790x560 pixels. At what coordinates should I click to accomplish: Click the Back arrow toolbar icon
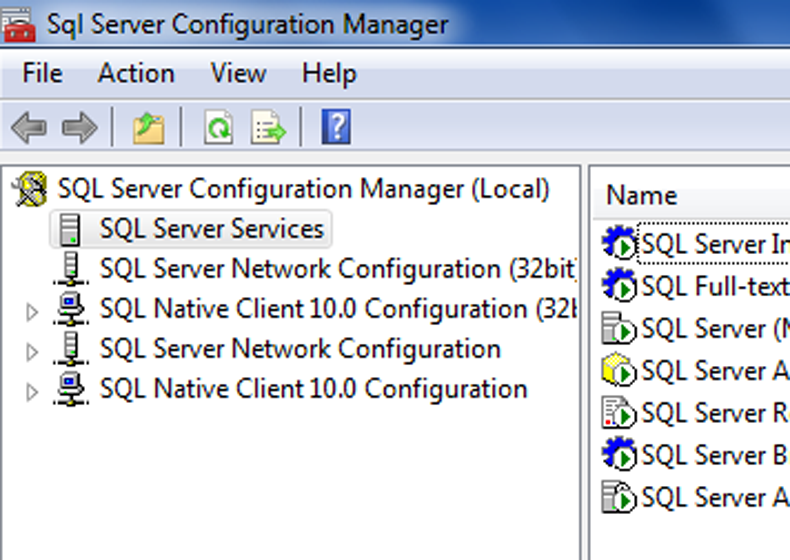point(29,128)
